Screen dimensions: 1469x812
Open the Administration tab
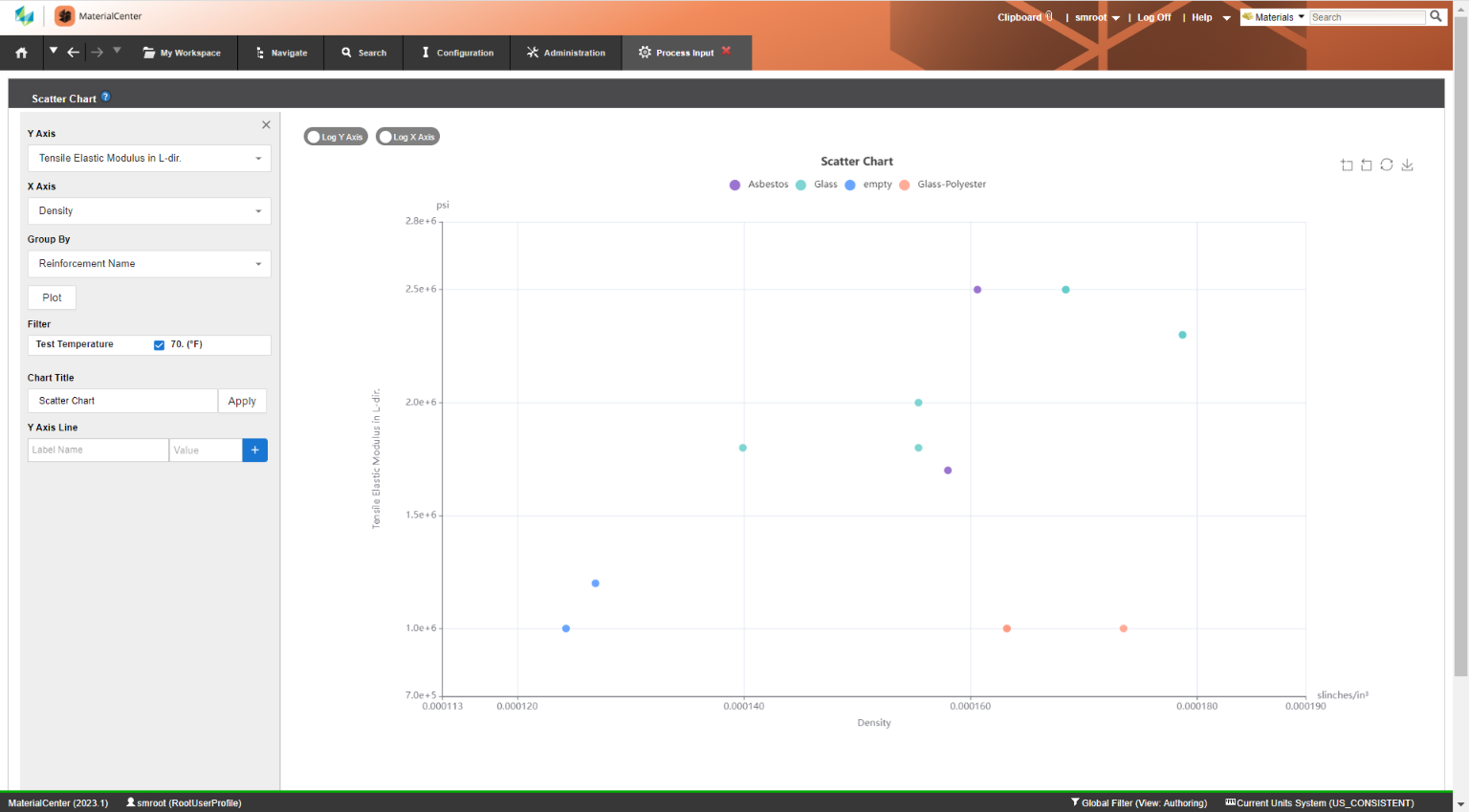(x=566, y=53)
